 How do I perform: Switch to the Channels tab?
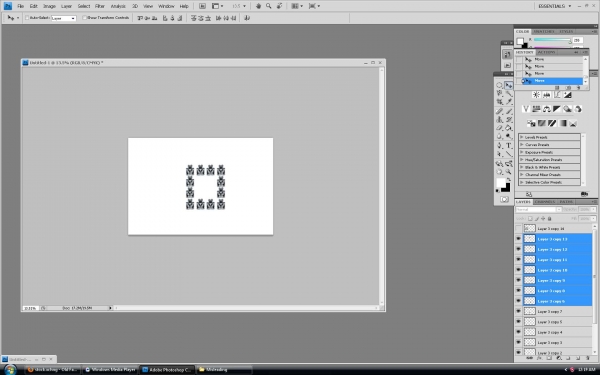545,202
